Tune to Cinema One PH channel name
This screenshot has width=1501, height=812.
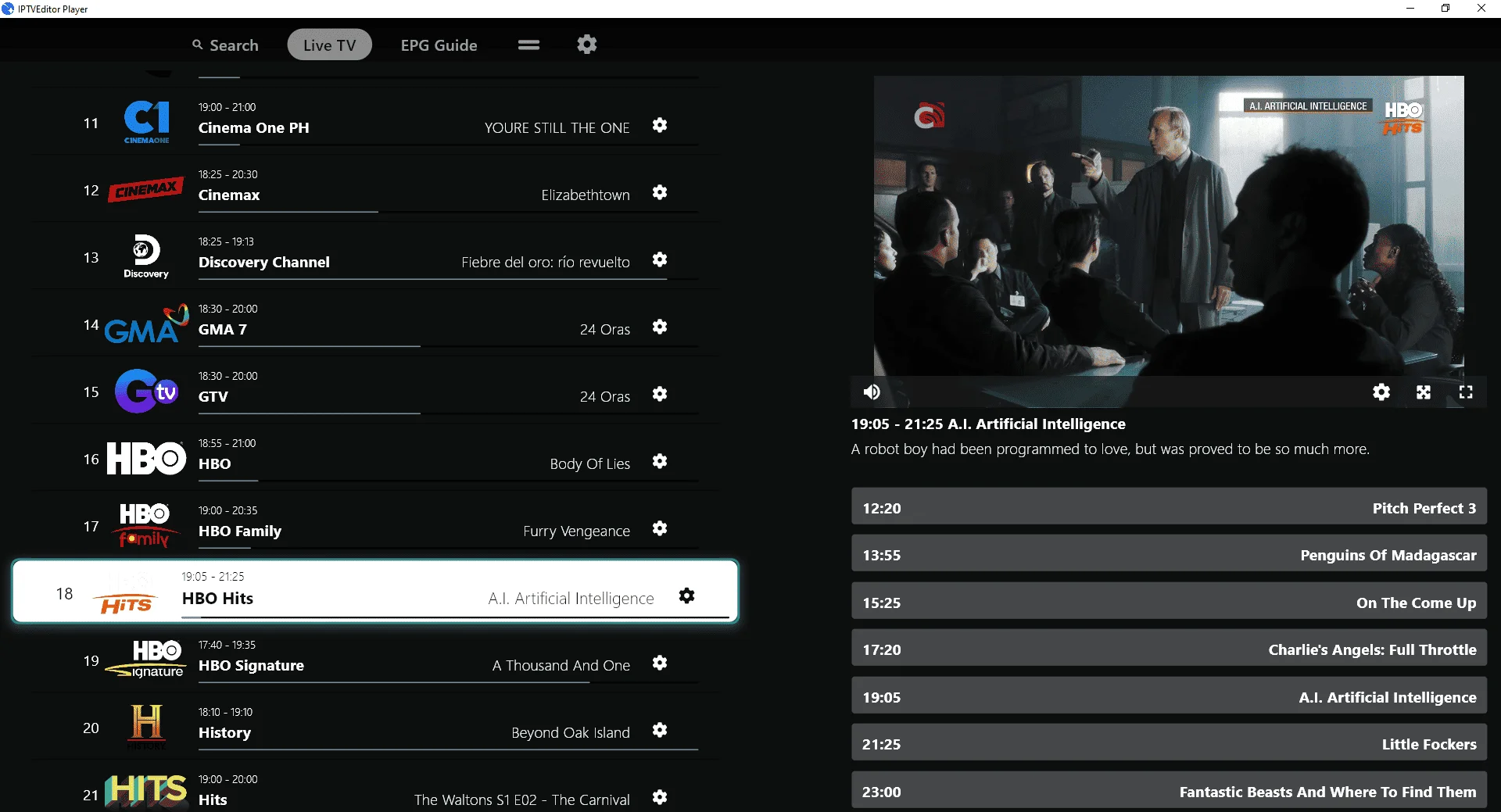point(253,127)
